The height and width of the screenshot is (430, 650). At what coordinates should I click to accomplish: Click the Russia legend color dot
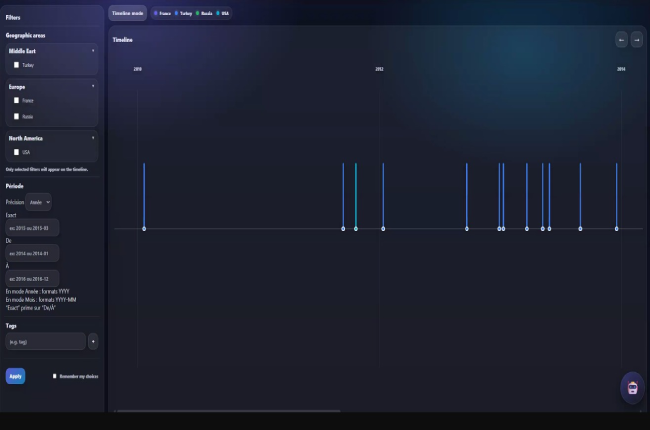tap(197, 13)
